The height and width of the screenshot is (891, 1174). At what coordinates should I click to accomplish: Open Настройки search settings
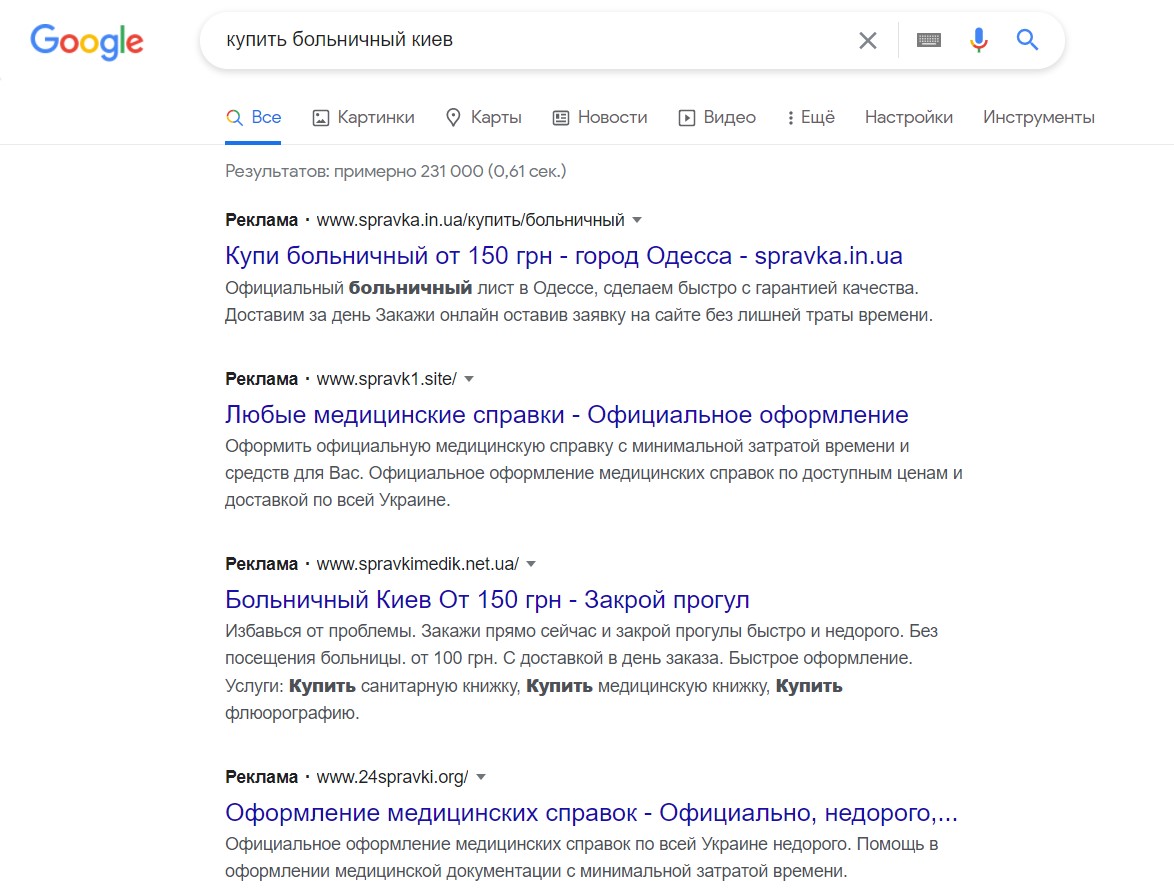pyautogui.click(x=908, y=118)
